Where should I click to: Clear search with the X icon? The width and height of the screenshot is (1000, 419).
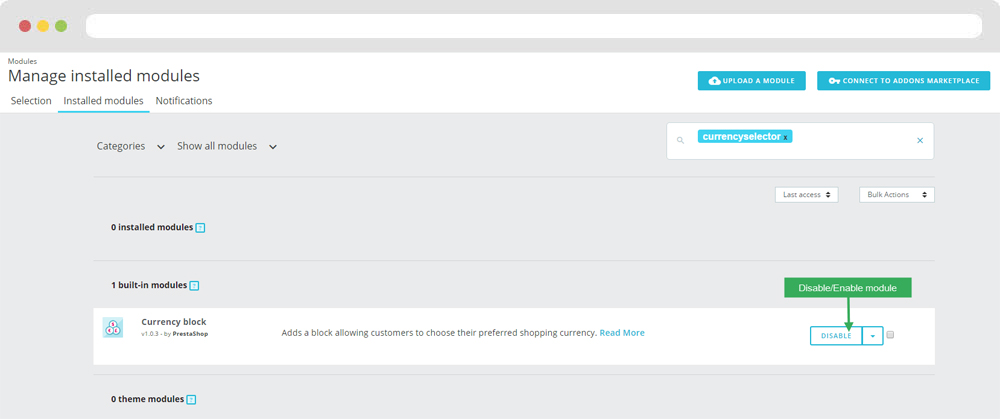point(920,141)
